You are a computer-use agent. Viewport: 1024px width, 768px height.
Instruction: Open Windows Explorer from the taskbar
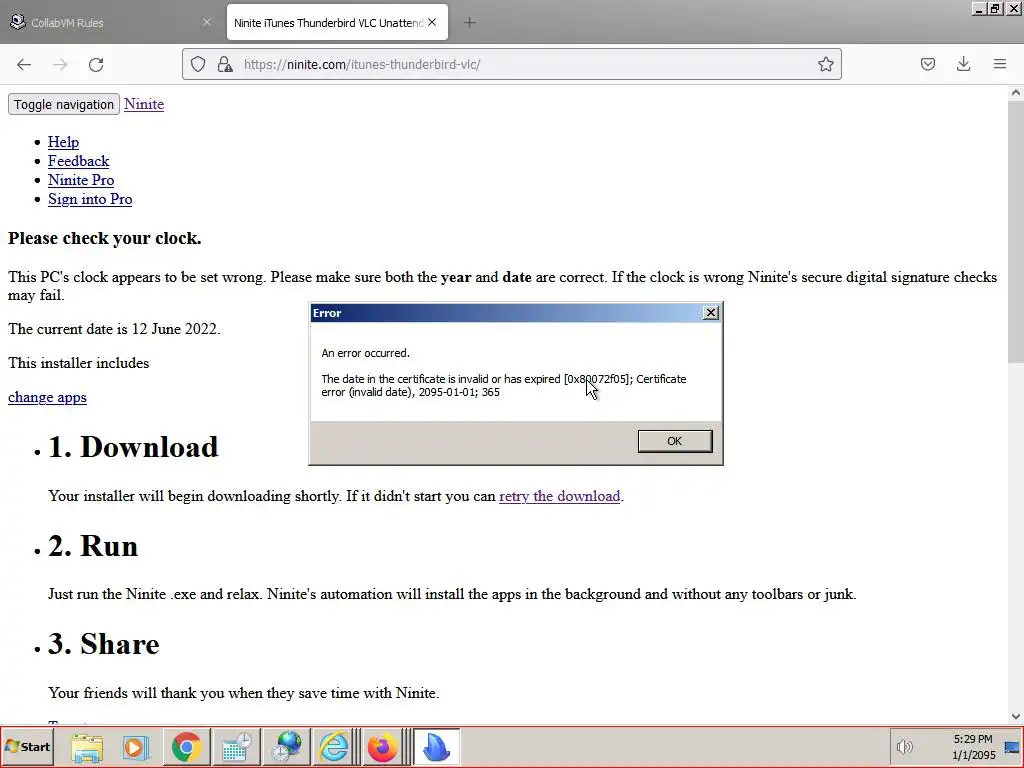click(x=87, y=747)
